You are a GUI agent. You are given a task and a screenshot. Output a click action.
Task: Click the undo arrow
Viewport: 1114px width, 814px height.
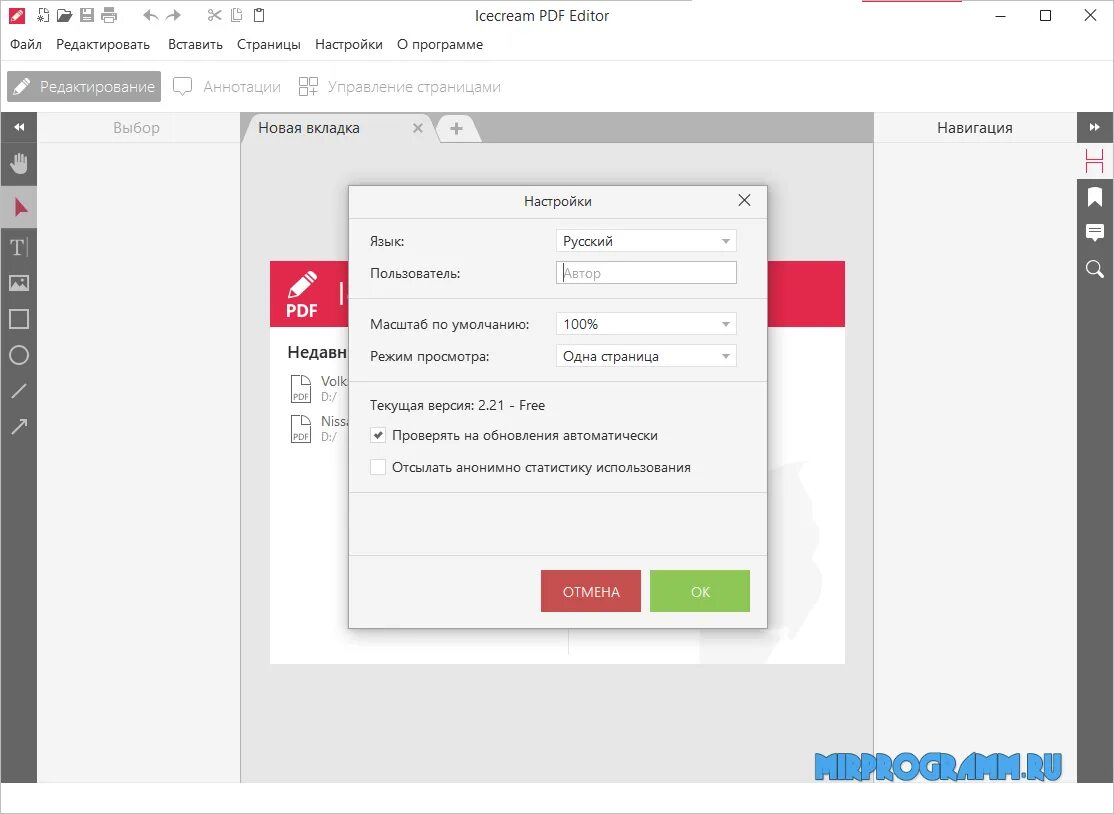click(150, 15)
